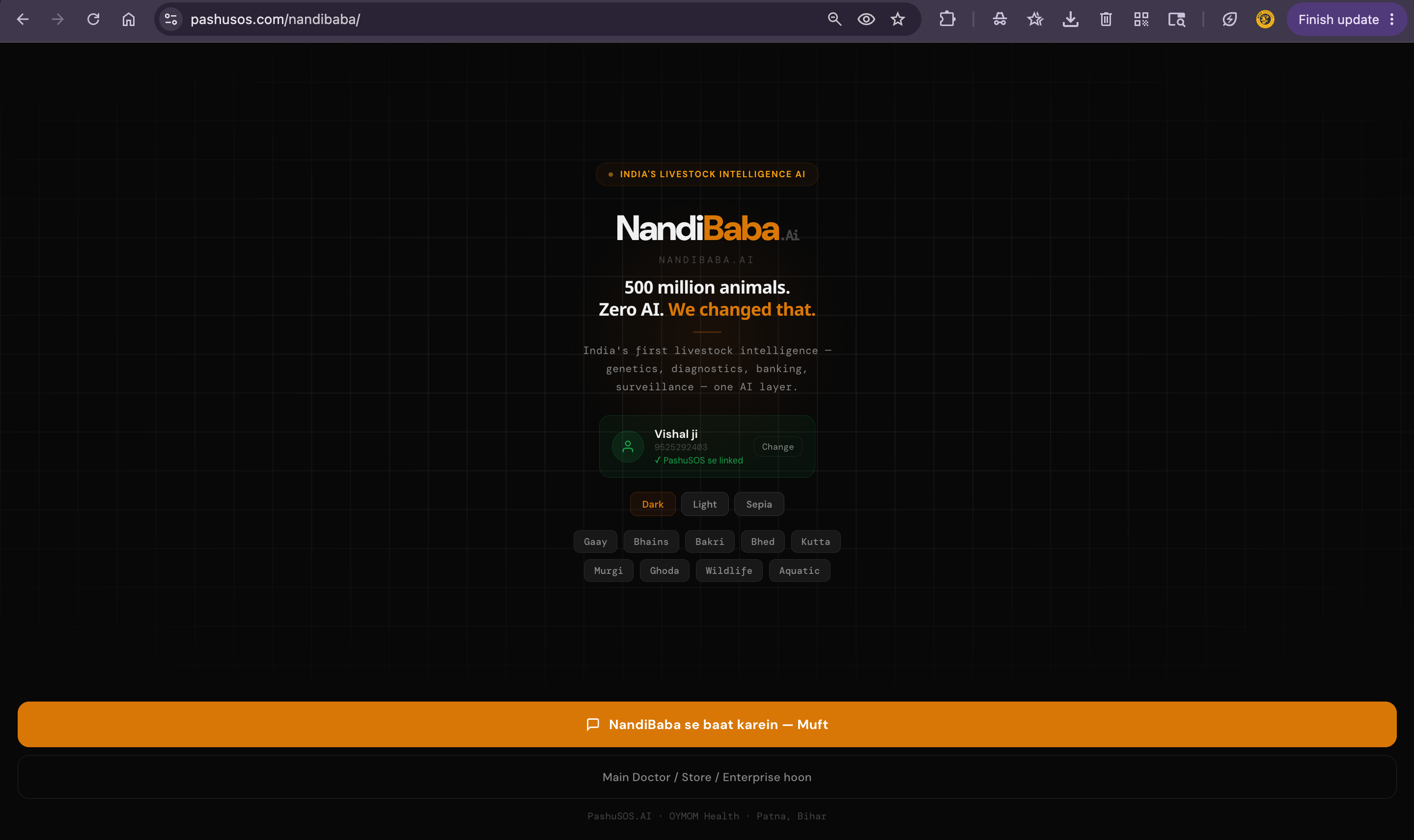Viewport: 1414px width, 840px height.
Task: Open the browser home page
Action: (x=129, y=19)
